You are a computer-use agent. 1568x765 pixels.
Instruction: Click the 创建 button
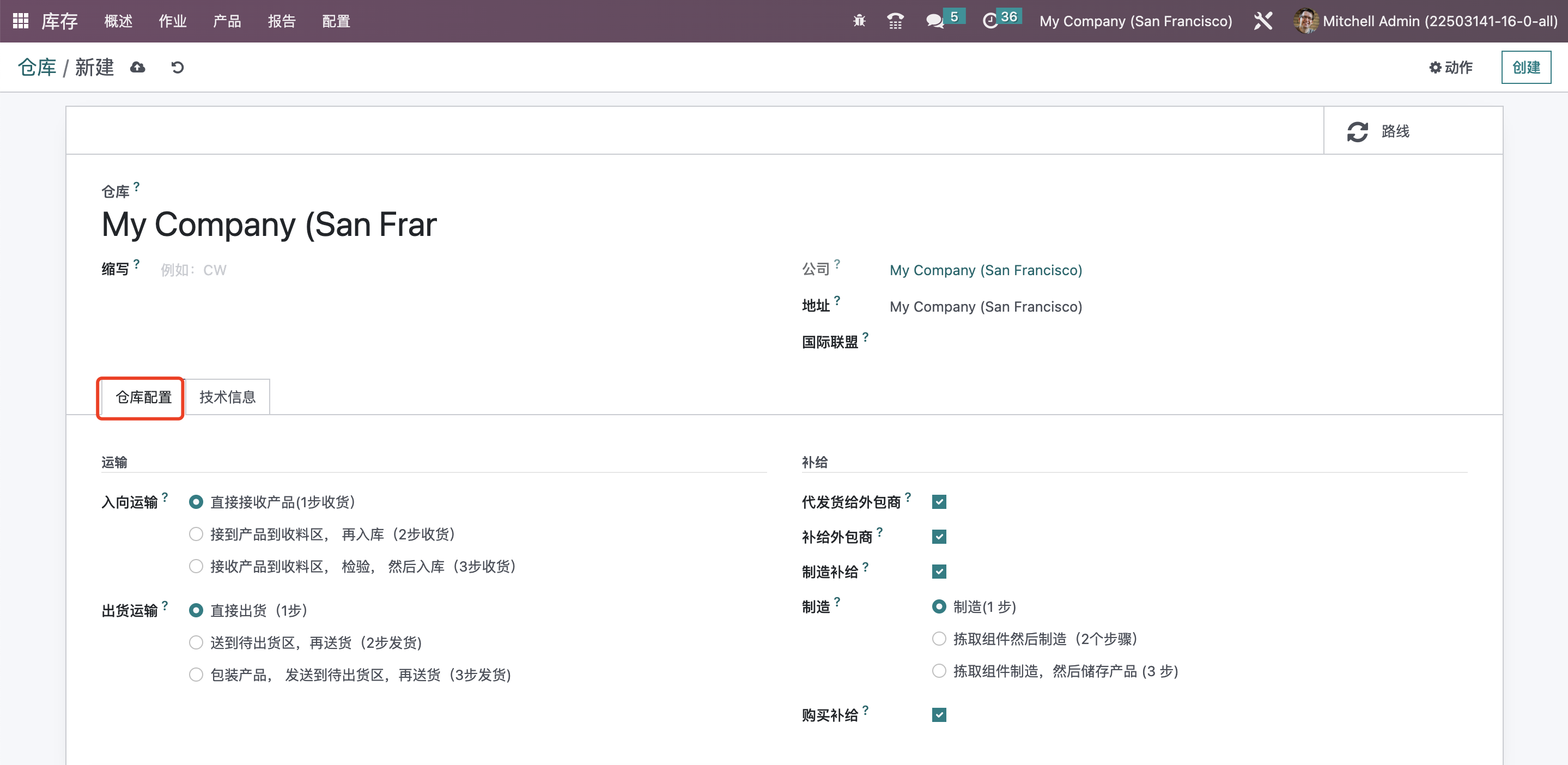click(1526, 67)
